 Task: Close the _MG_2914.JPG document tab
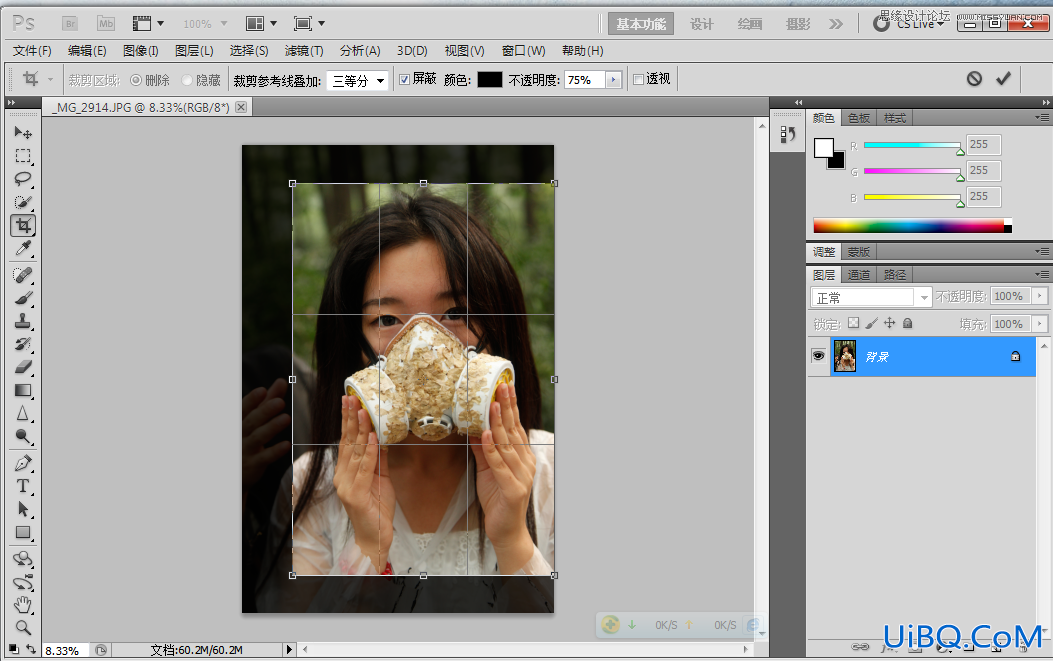click(241, 107)
